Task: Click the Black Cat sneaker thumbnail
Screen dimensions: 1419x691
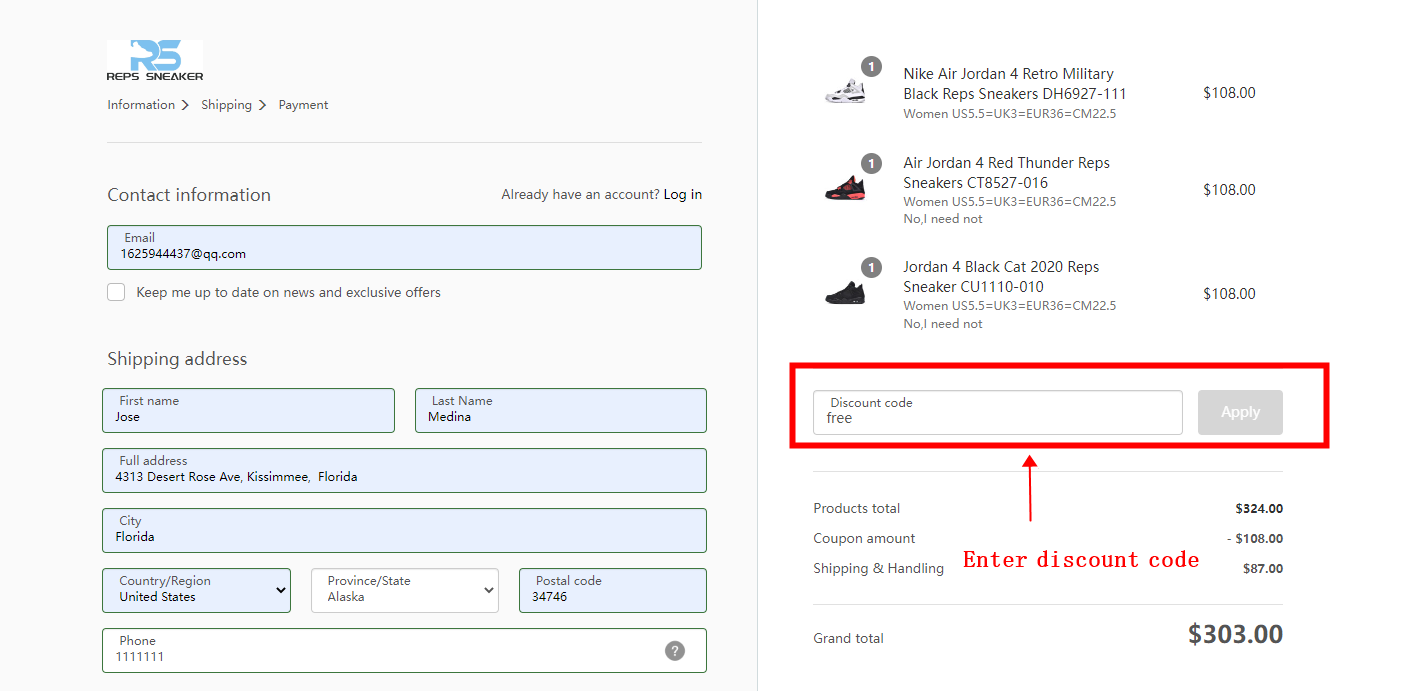Action: [x=845, y=291]
